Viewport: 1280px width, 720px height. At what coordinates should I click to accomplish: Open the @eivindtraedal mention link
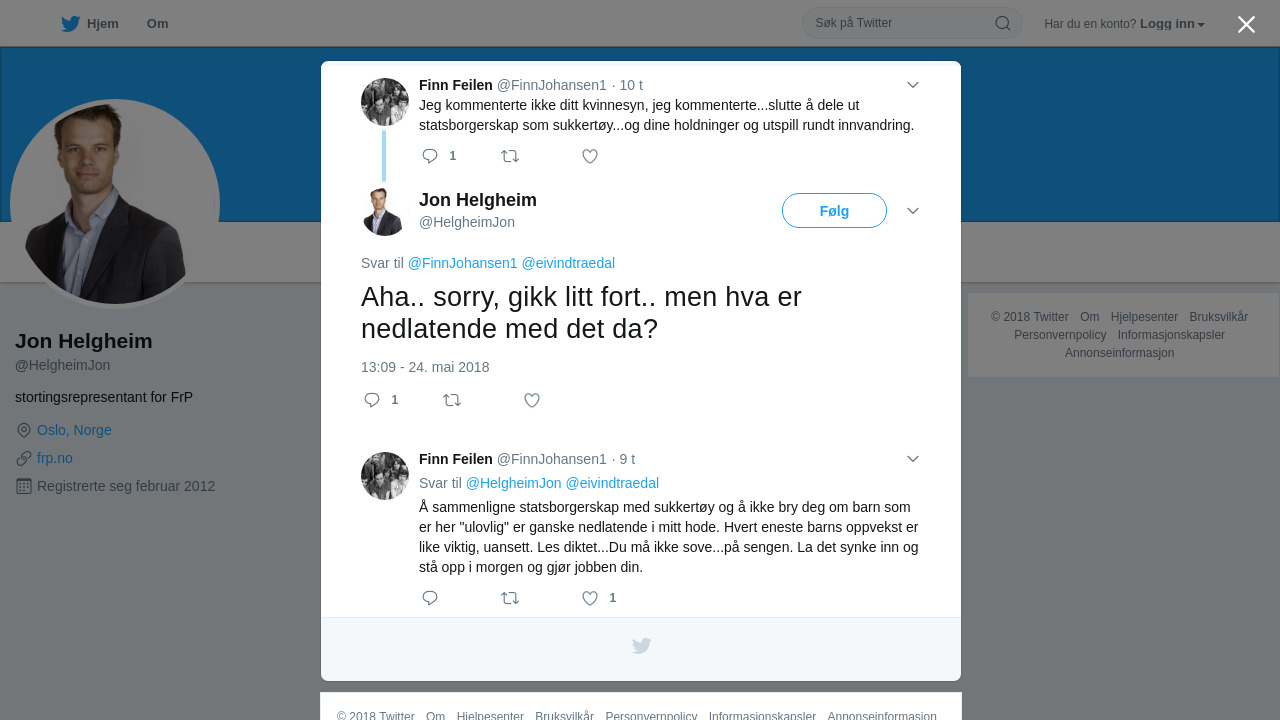[568, 263]
